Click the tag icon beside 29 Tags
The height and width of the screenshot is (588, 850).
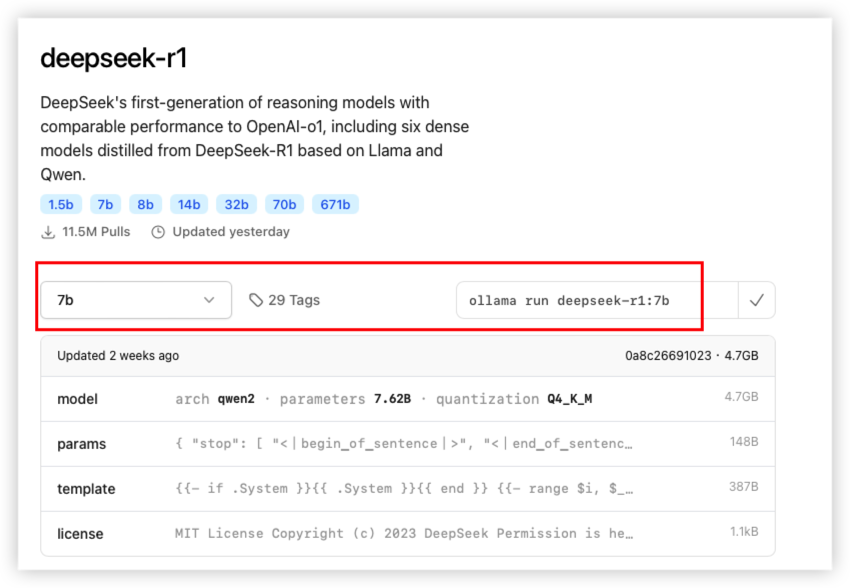point(256,300)
